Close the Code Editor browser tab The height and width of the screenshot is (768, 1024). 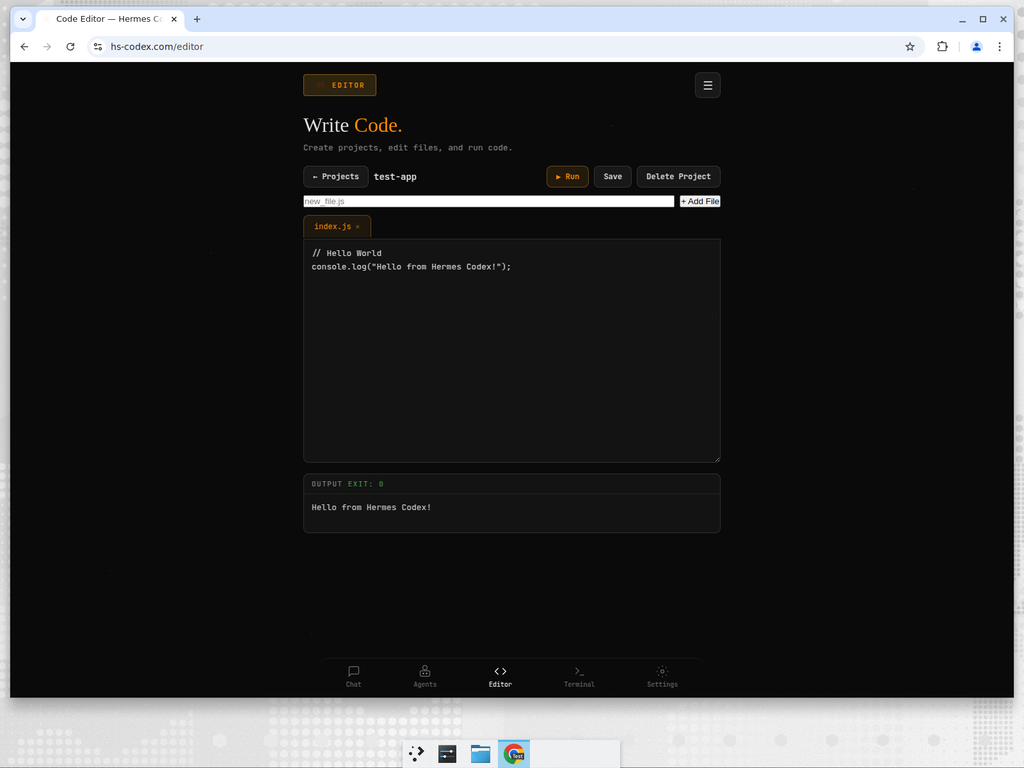pos(174,19)
